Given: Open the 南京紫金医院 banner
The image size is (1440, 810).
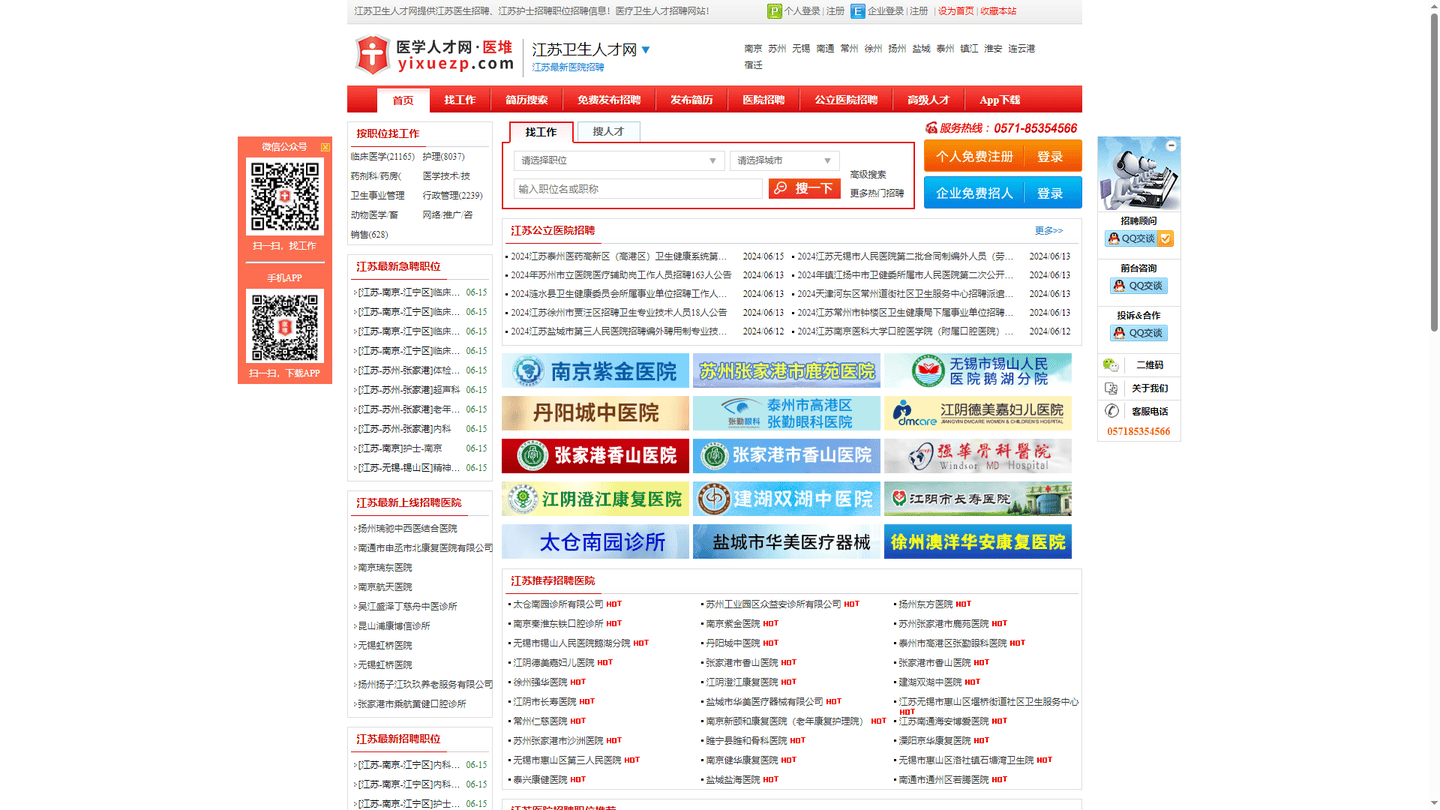Looking at the screenshot, I should point(595,371).
